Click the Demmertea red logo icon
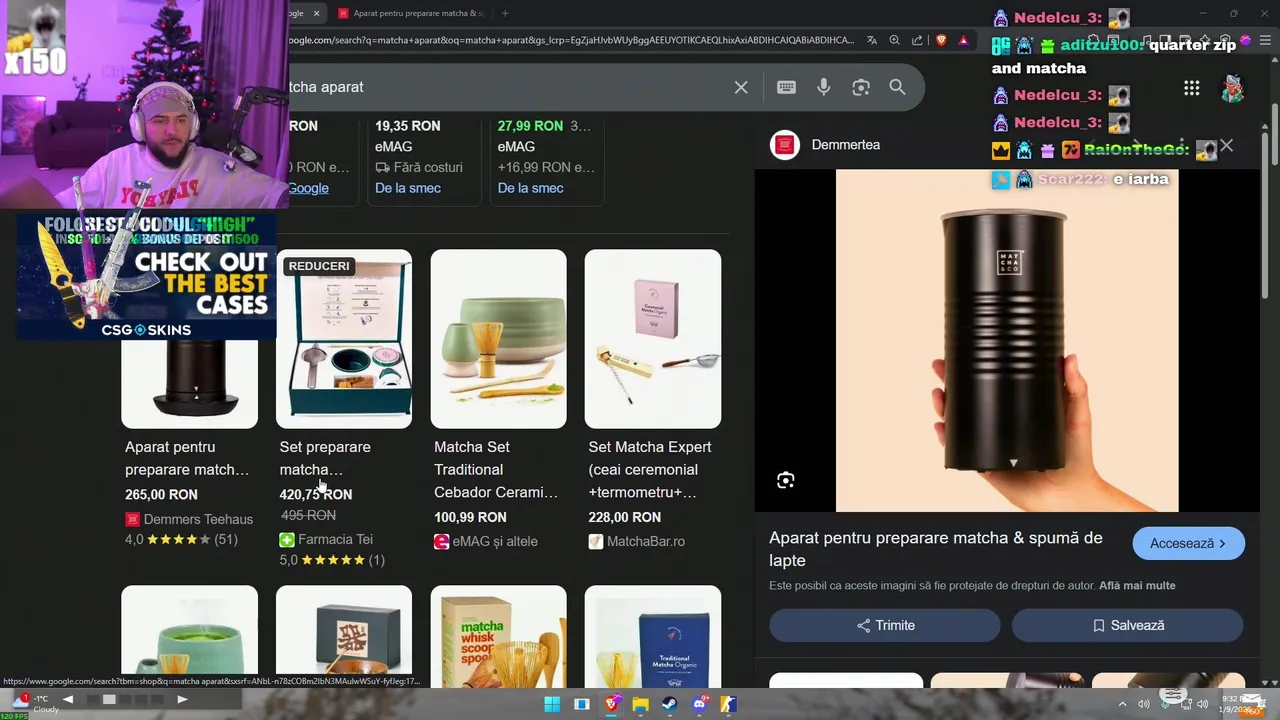Screen dimensions: 1280x720 (785, 145)
